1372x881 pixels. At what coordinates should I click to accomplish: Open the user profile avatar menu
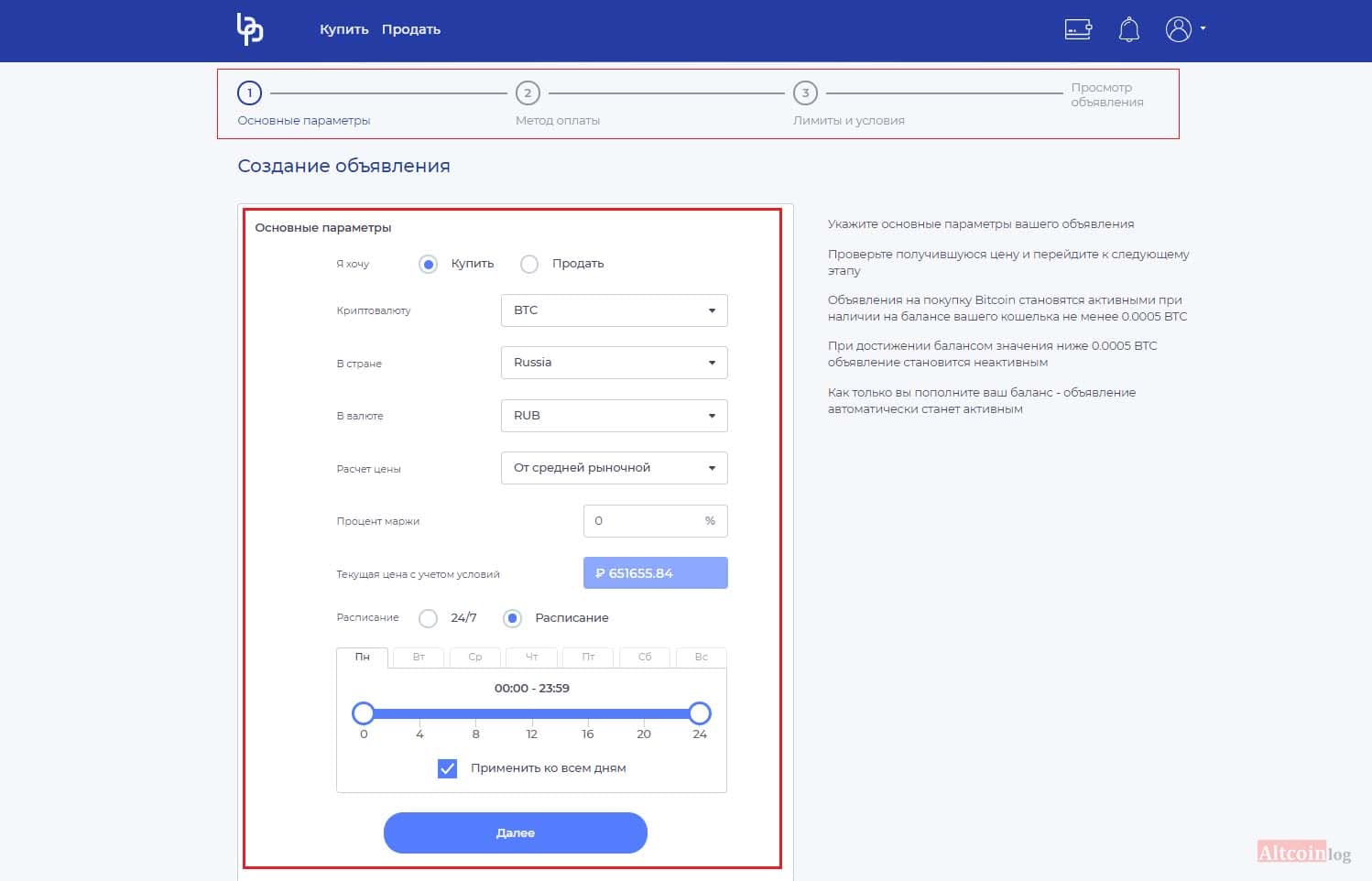click(x=1179, y=29)
